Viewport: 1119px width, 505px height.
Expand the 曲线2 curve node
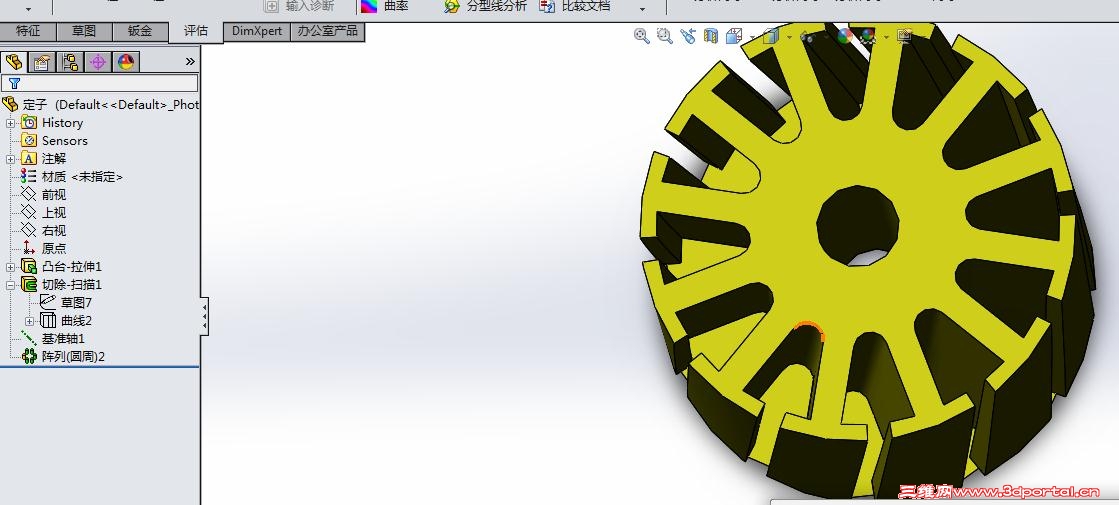click(x=29, y=321)
